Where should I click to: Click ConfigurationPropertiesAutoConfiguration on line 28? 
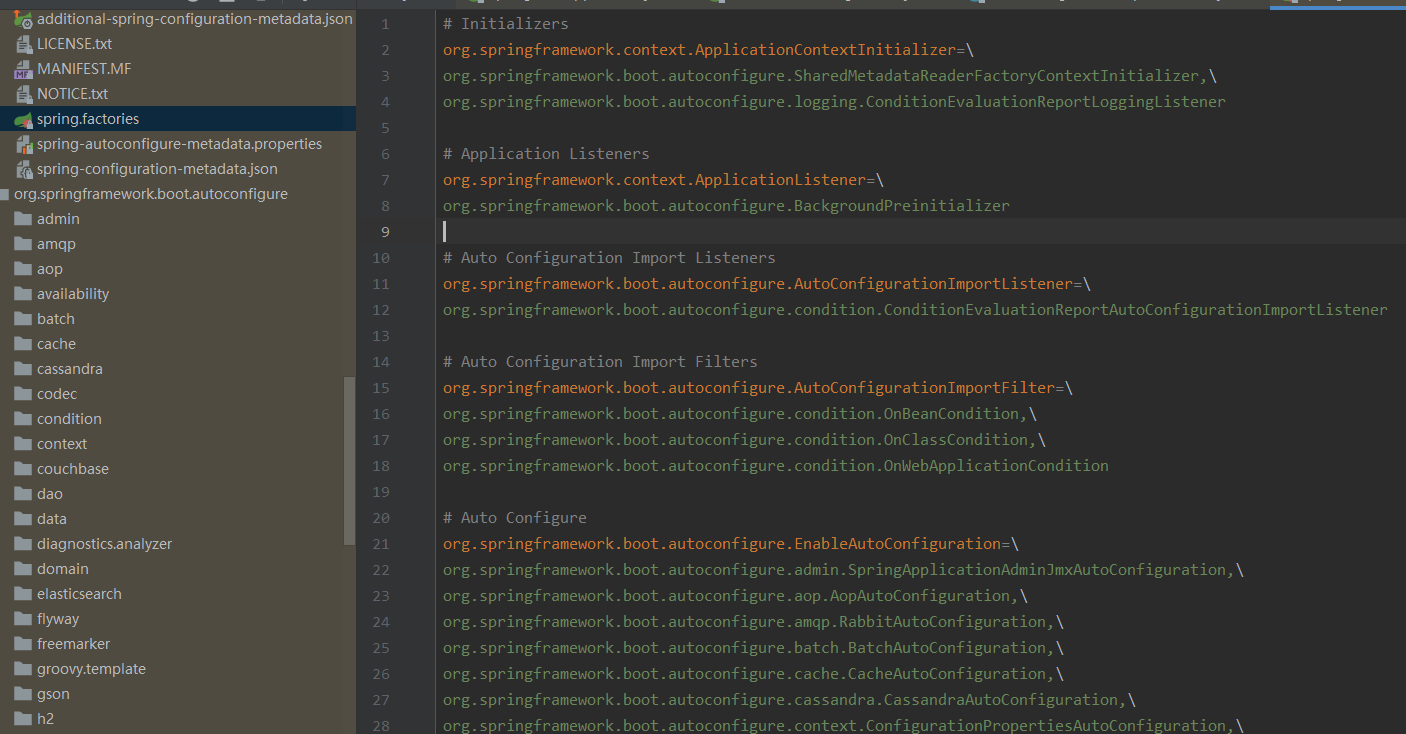(x=1045, y=726)
